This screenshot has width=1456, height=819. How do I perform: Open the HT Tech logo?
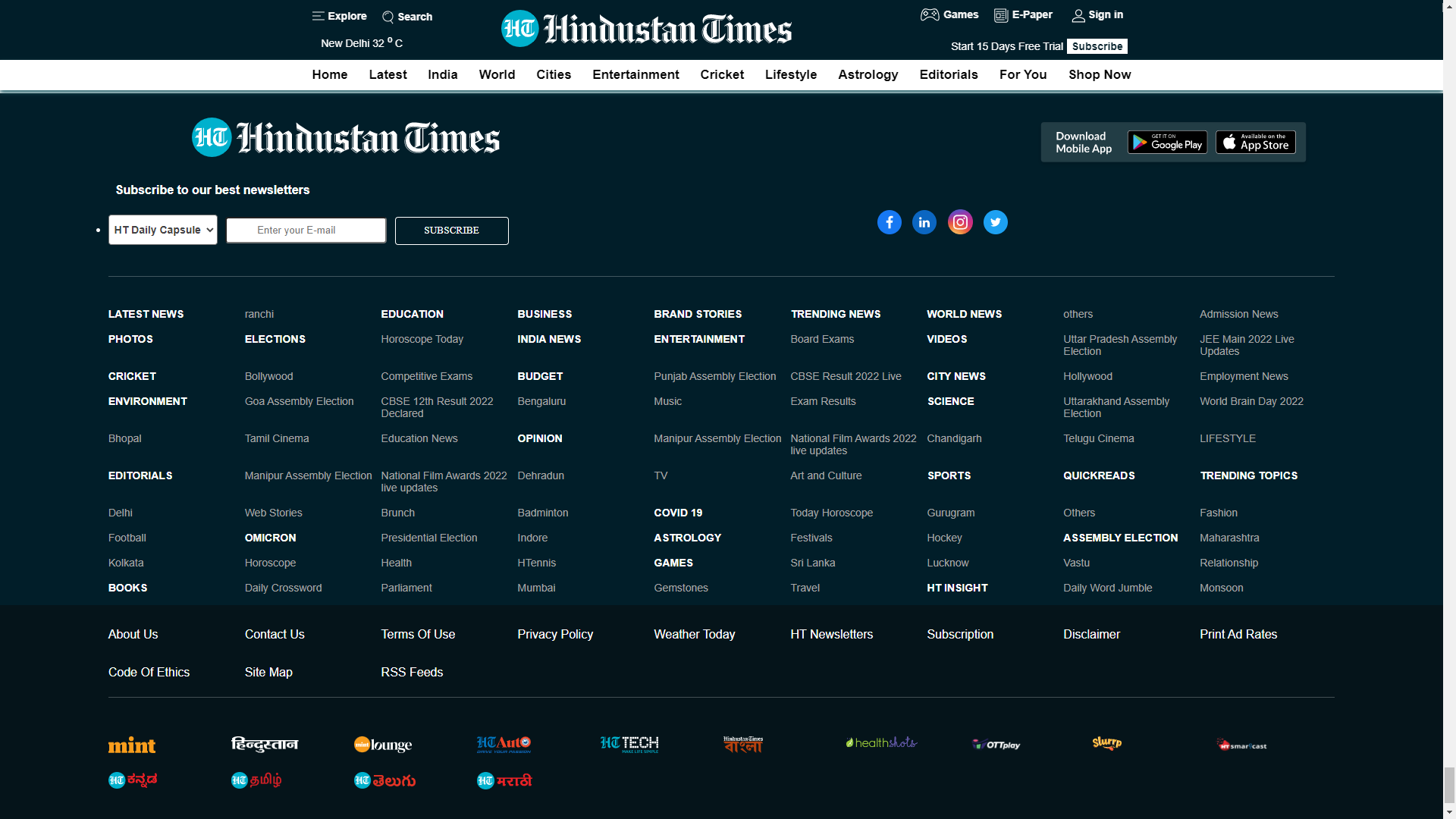[629, 744]
